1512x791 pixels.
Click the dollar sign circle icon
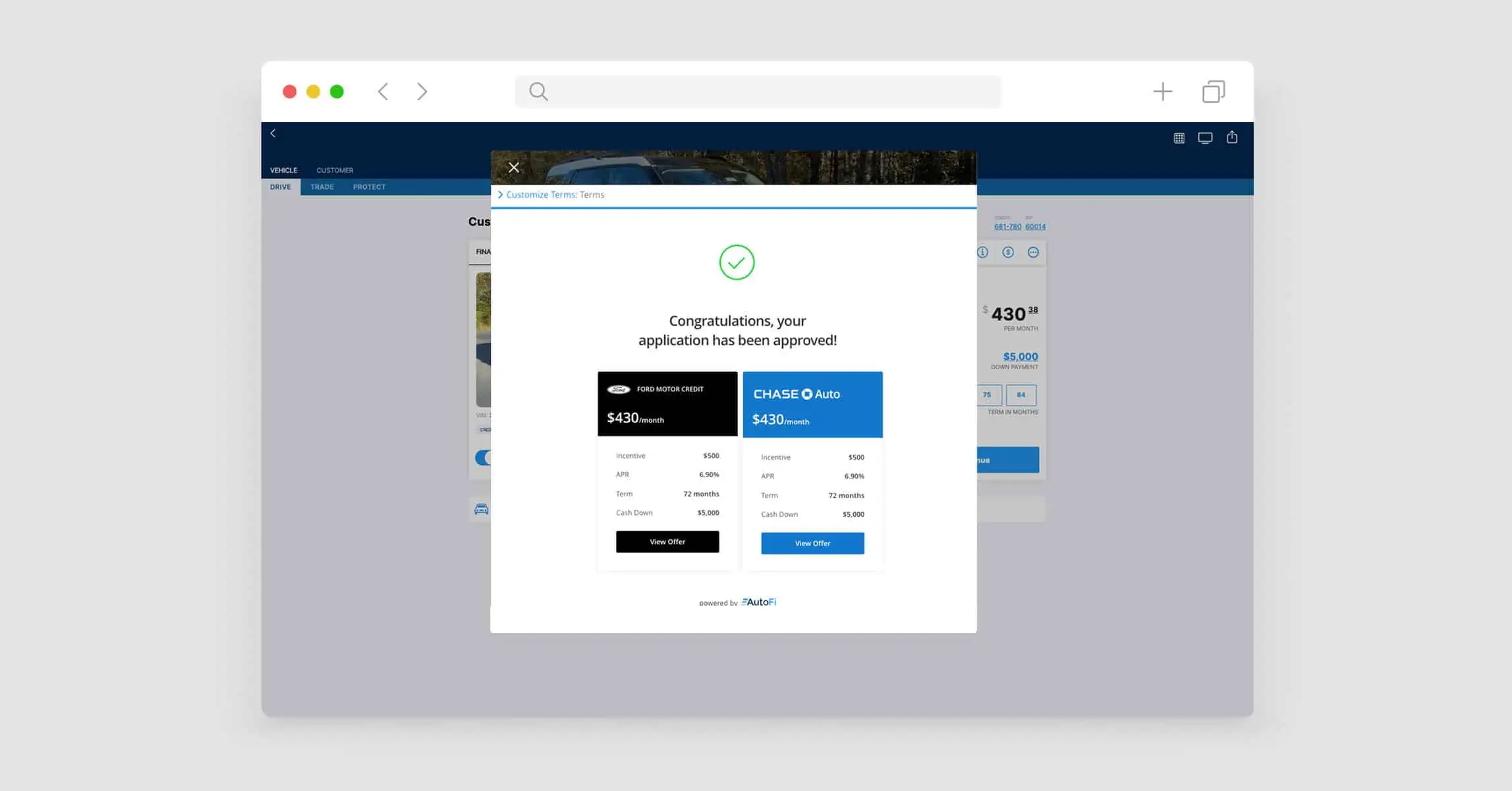point(1008,252)
